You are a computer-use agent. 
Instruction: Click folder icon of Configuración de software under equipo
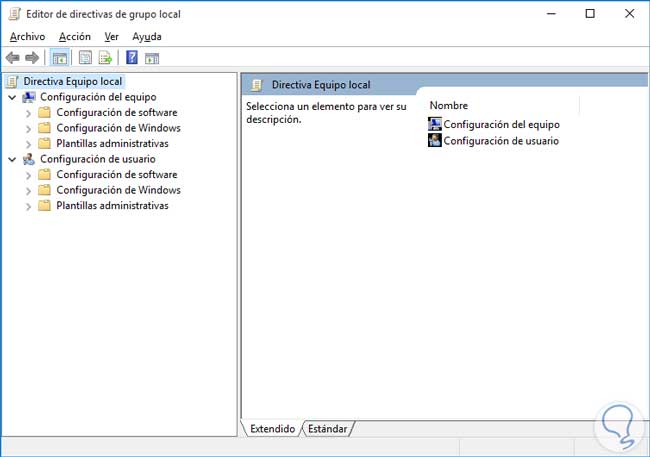coord(44,112)
